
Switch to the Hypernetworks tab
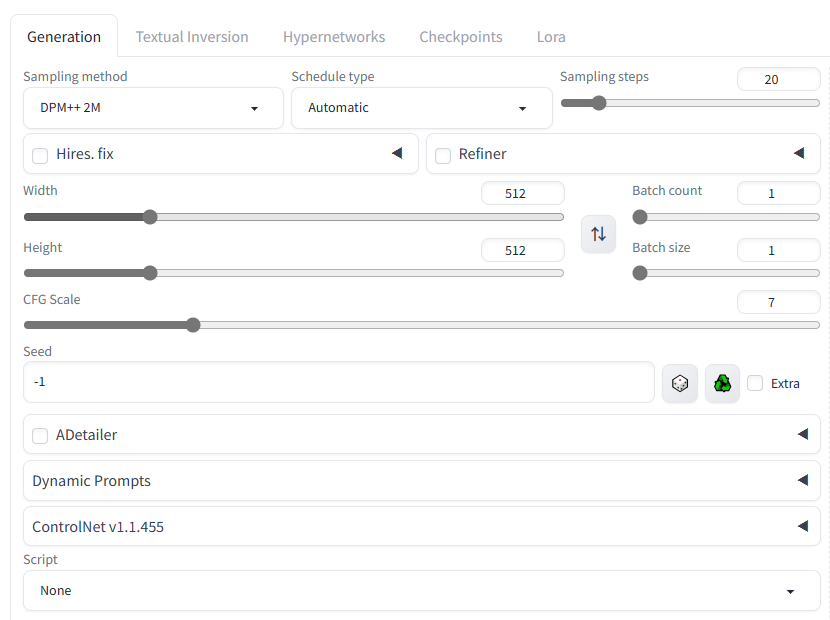tap(334, 37)
